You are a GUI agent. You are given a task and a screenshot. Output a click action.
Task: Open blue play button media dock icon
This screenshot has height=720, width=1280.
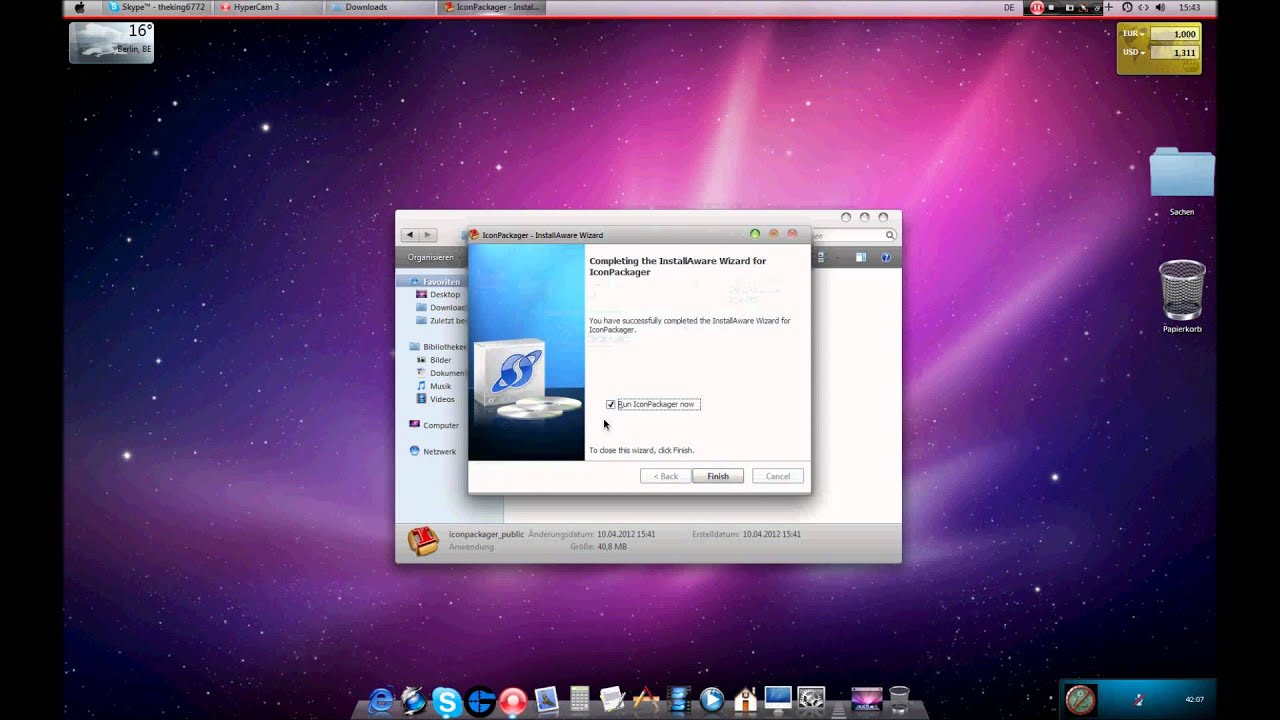(x=712, y=699)
